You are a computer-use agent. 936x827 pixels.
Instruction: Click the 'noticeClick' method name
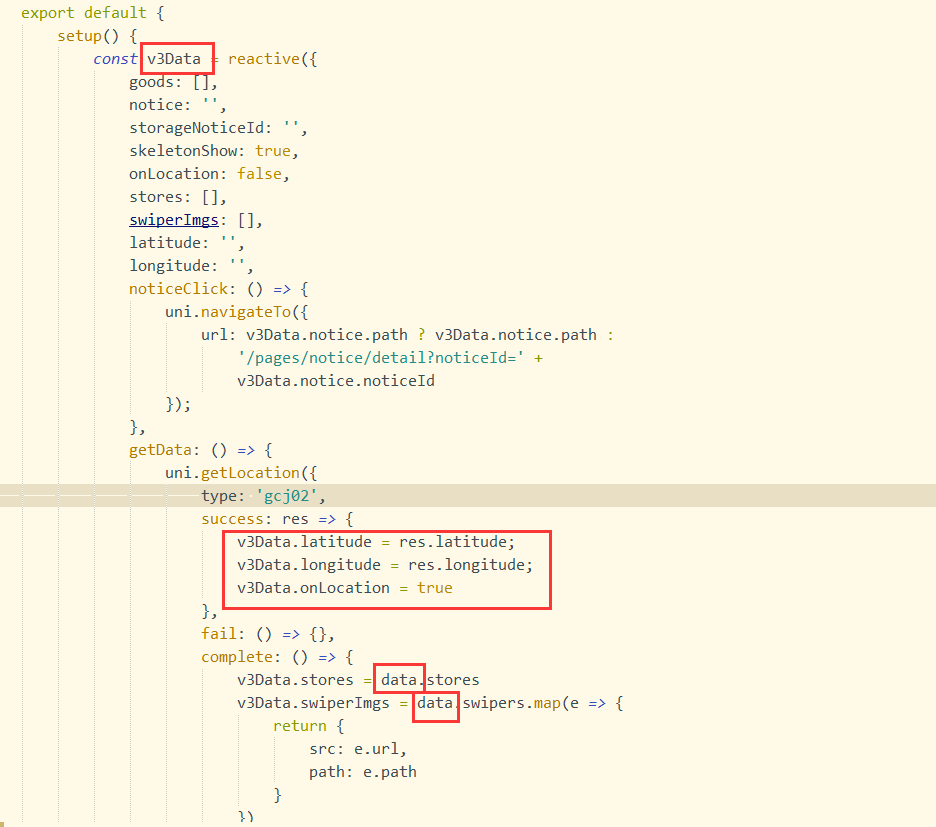(178, 289)
